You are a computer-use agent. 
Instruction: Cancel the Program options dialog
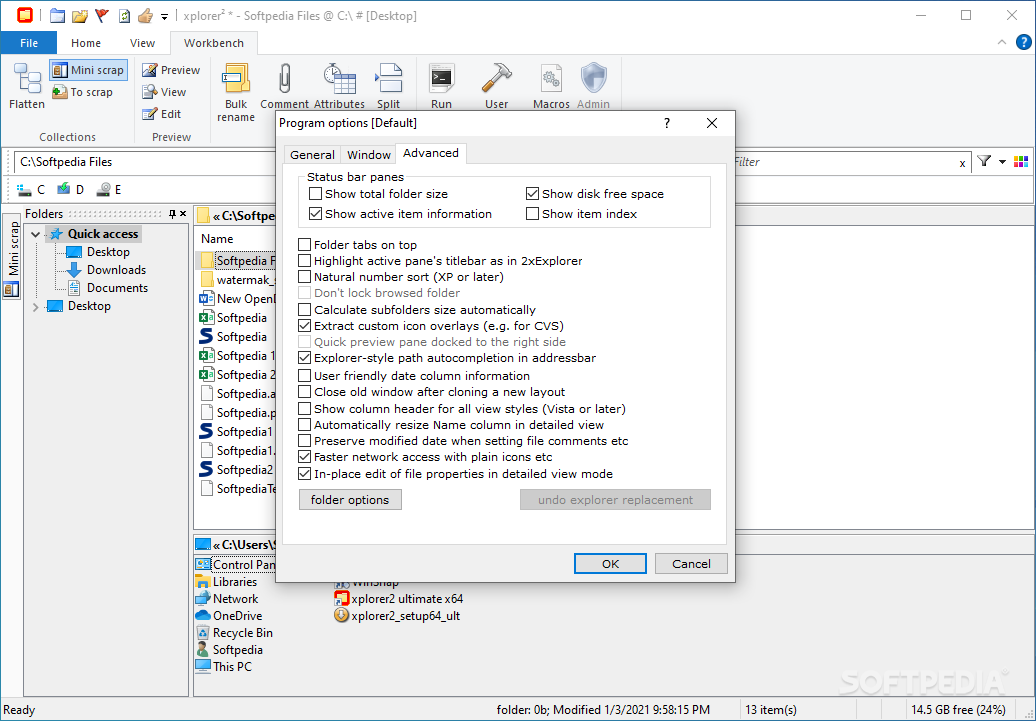[691, 564]
